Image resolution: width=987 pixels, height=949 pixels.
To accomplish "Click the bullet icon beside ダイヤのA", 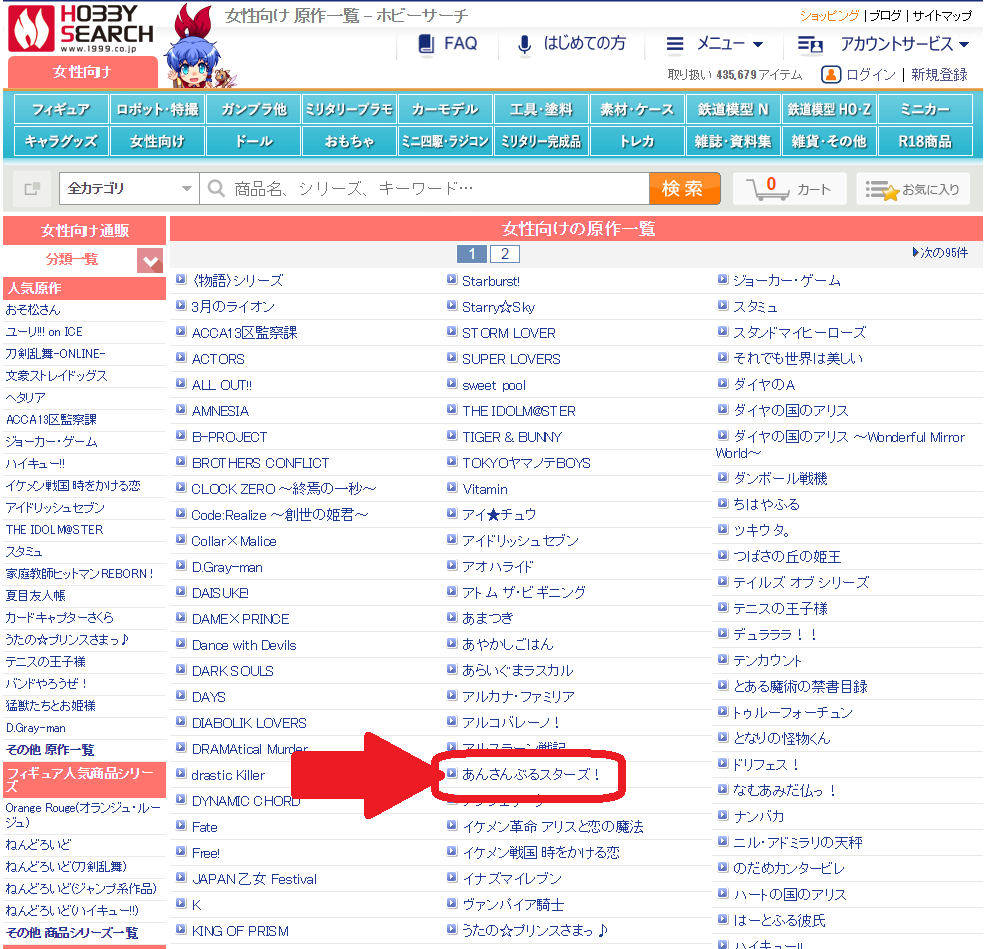I will [723, 383].
